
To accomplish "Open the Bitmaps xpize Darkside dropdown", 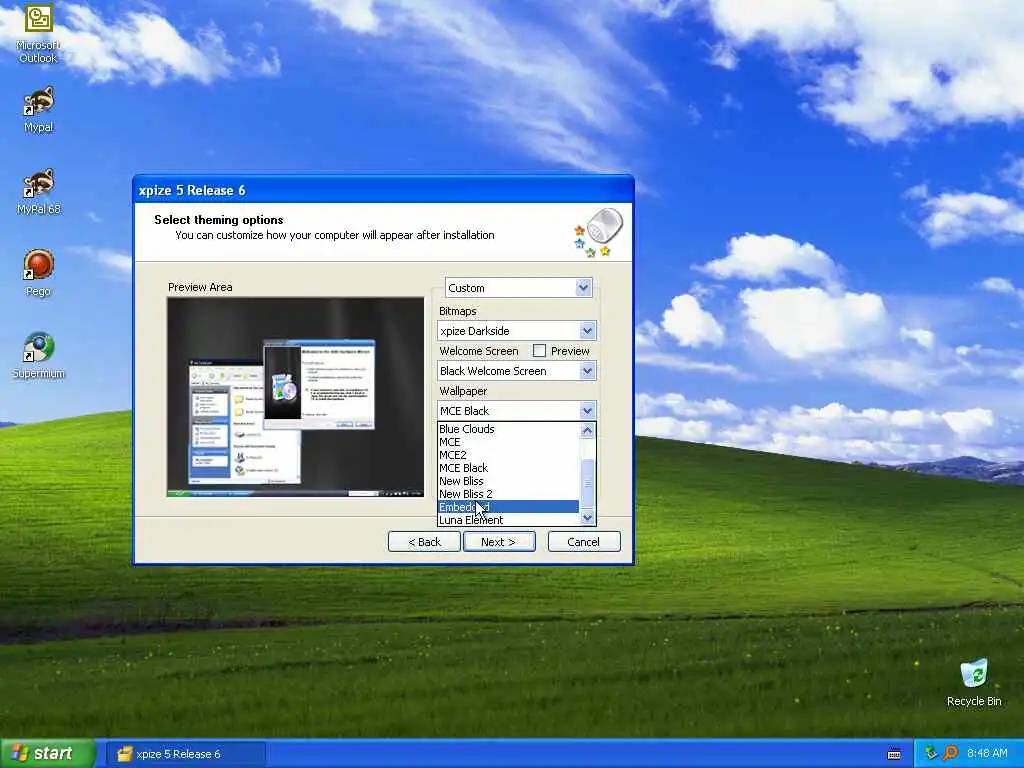I will point(516,330).
